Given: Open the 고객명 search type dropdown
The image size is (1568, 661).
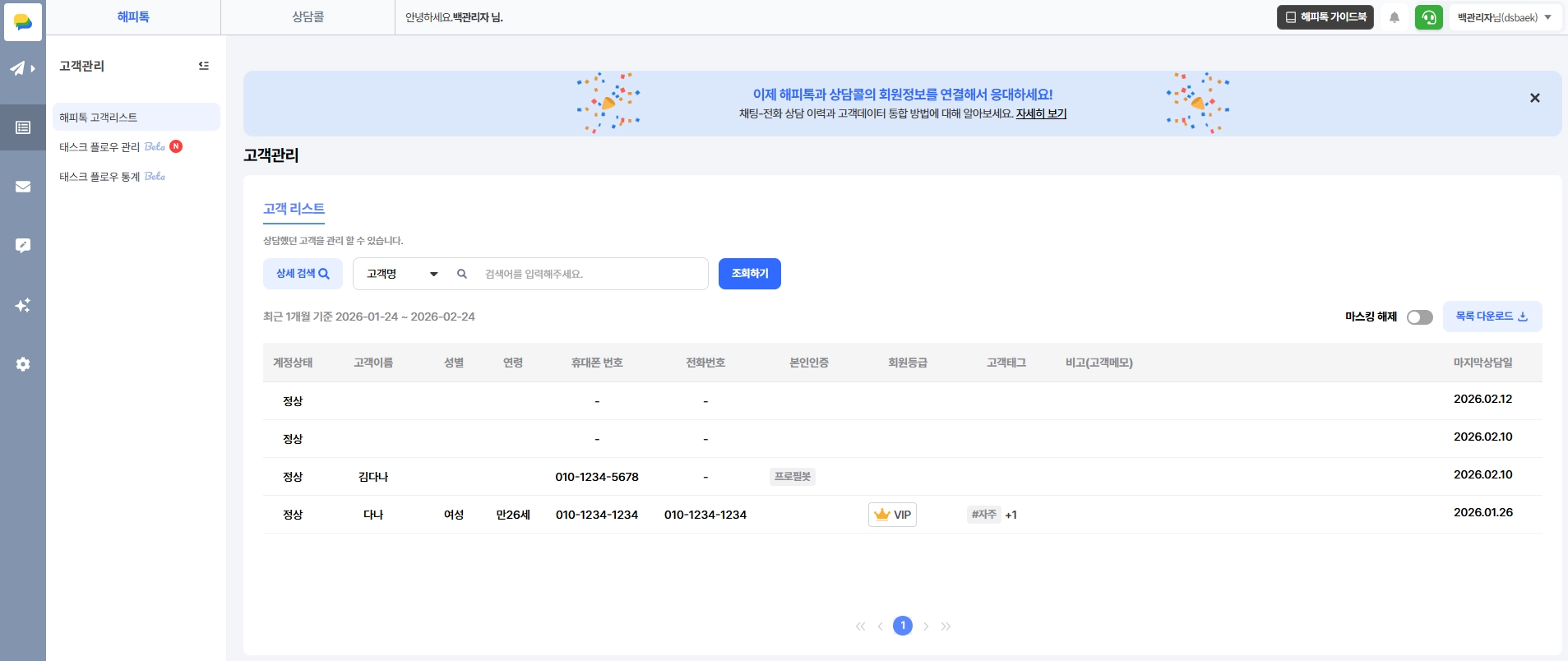Looking at the screenshot, I should [402, 274].
